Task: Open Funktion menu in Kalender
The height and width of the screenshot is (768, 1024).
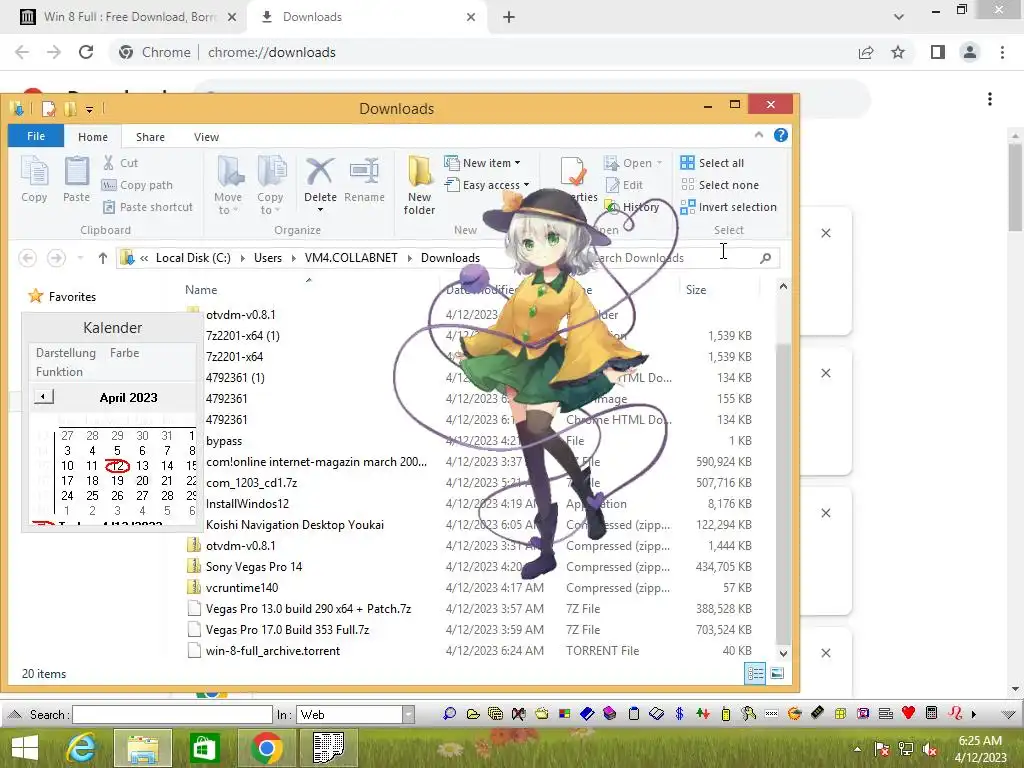Action: (x=59, y=372)
